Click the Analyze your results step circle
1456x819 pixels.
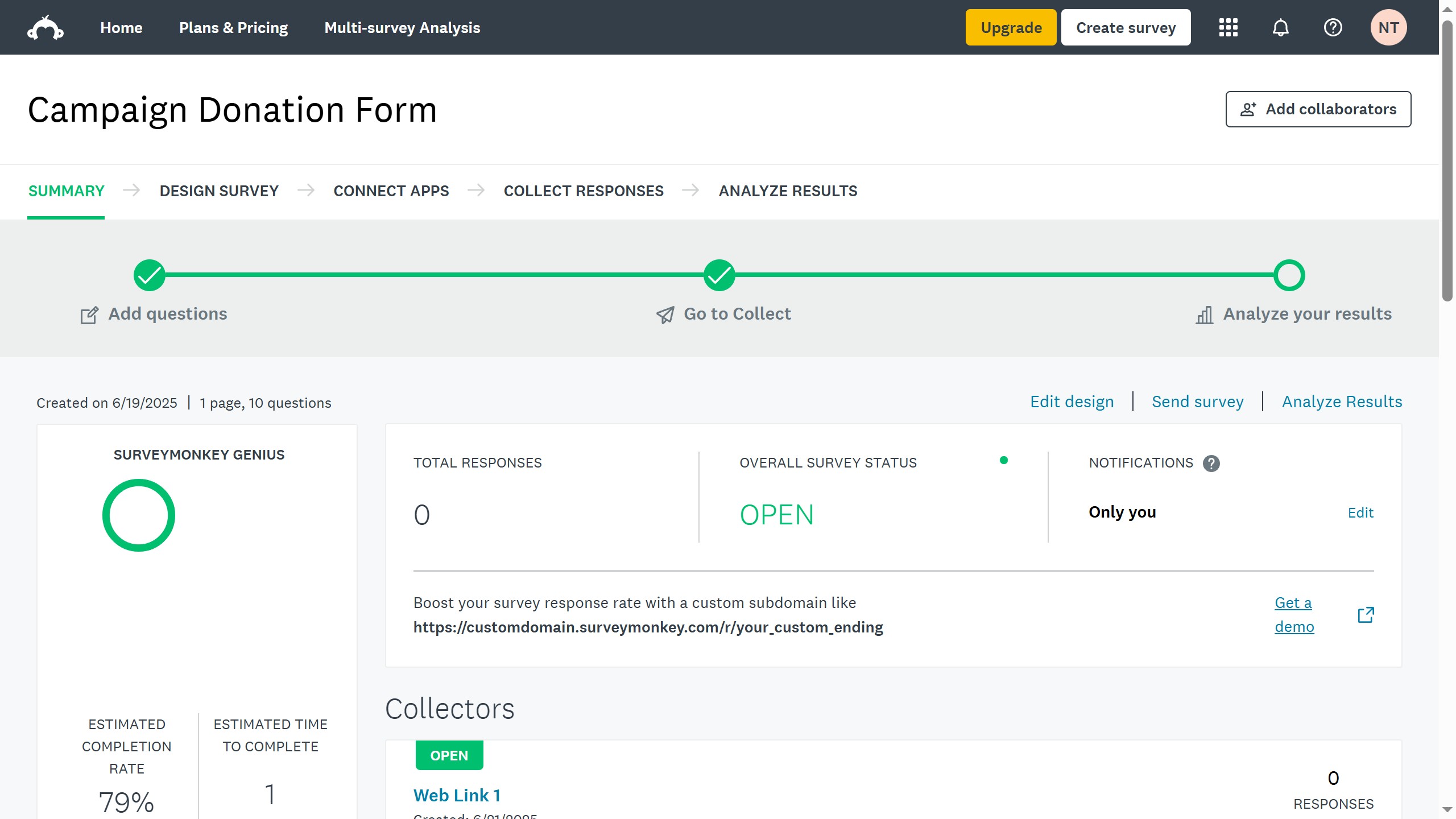(x=1289, y=275)
